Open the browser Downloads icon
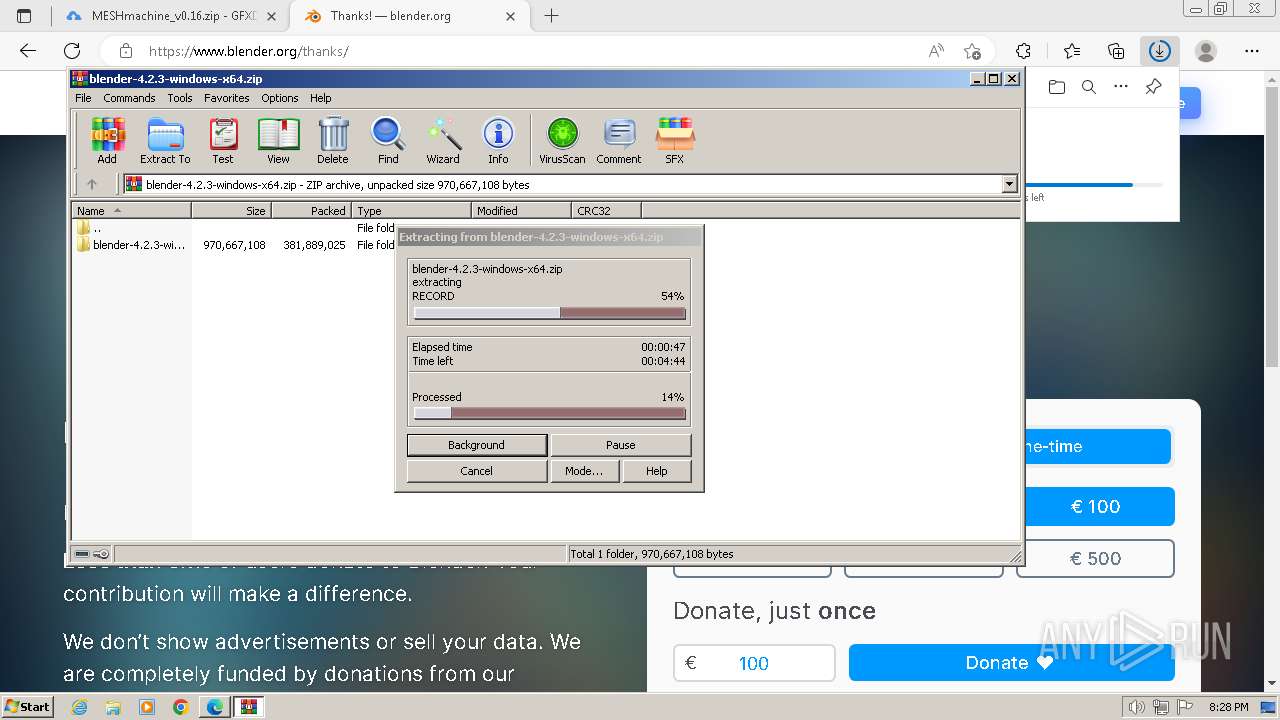Image resolution: width=1280 pixels, height=720 pixels. pos(1160,51)
